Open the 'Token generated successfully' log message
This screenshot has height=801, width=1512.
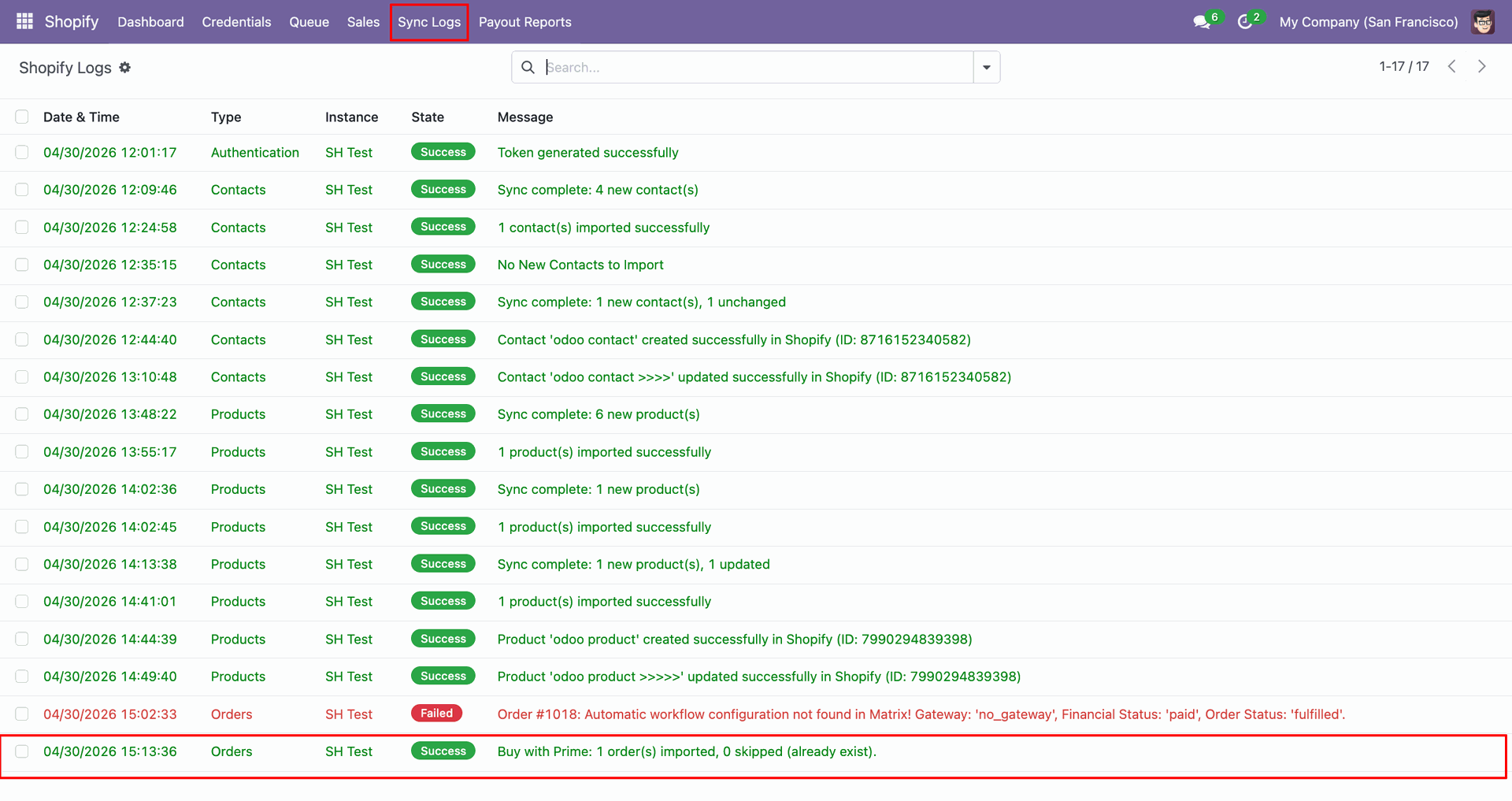(x=587, y=153)
